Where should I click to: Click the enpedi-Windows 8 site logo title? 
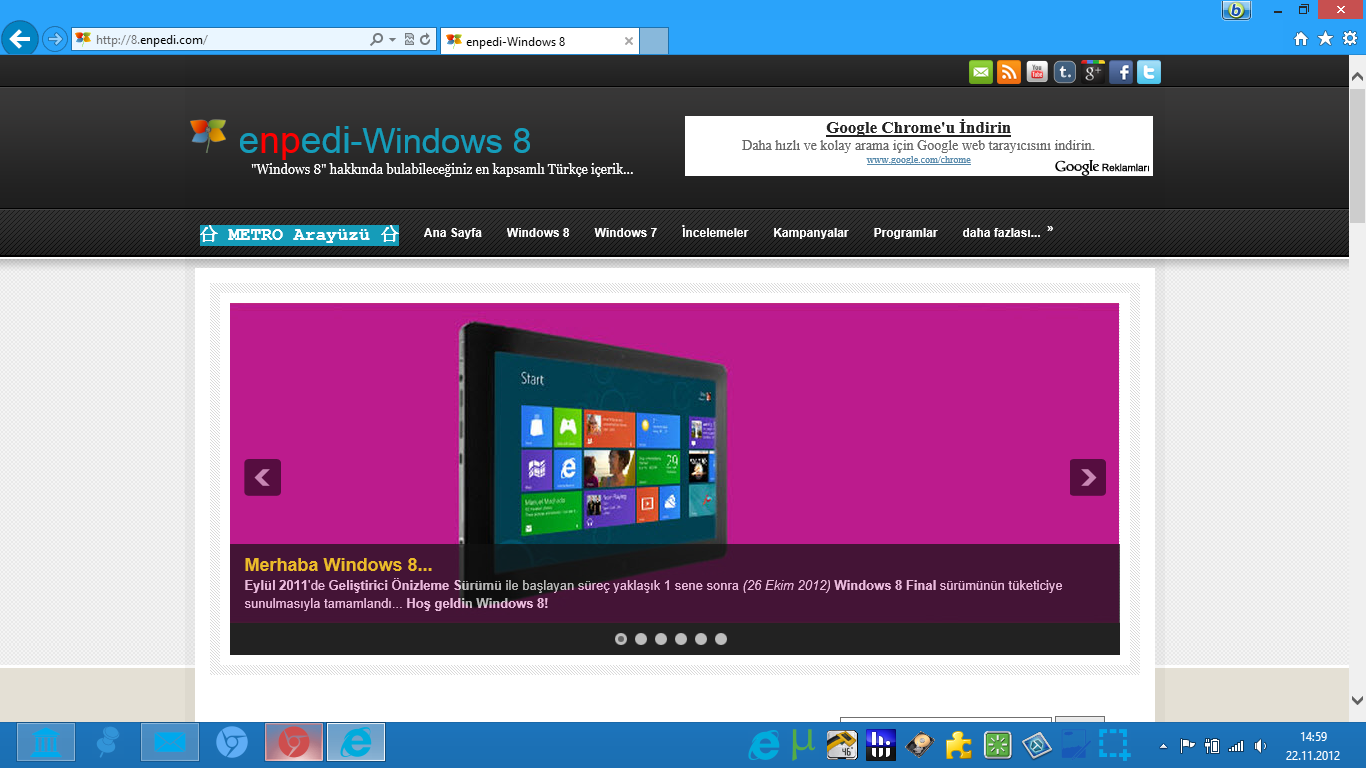[385, 141]
